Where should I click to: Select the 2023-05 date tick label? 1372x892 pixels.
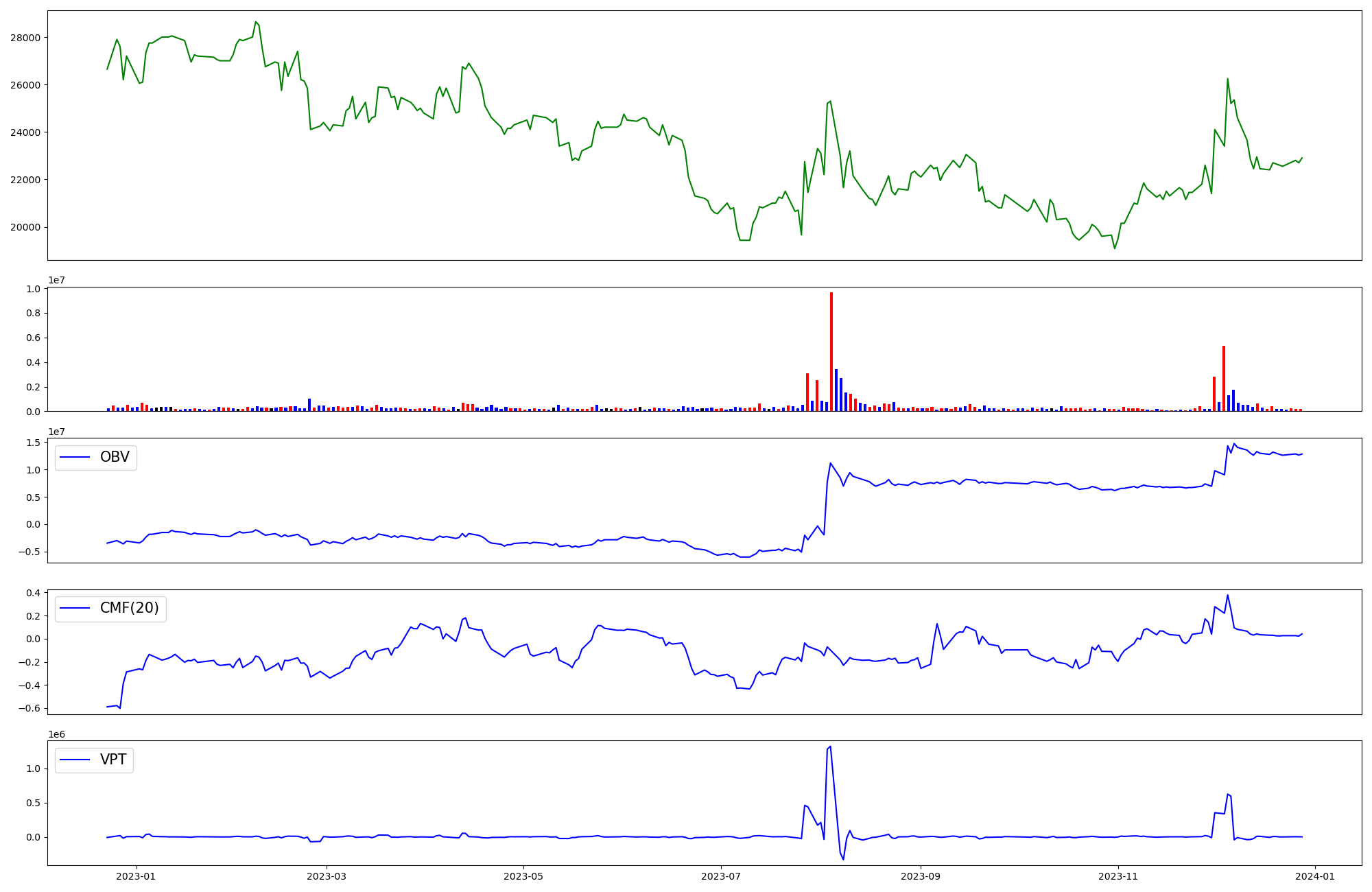[524, 876]
